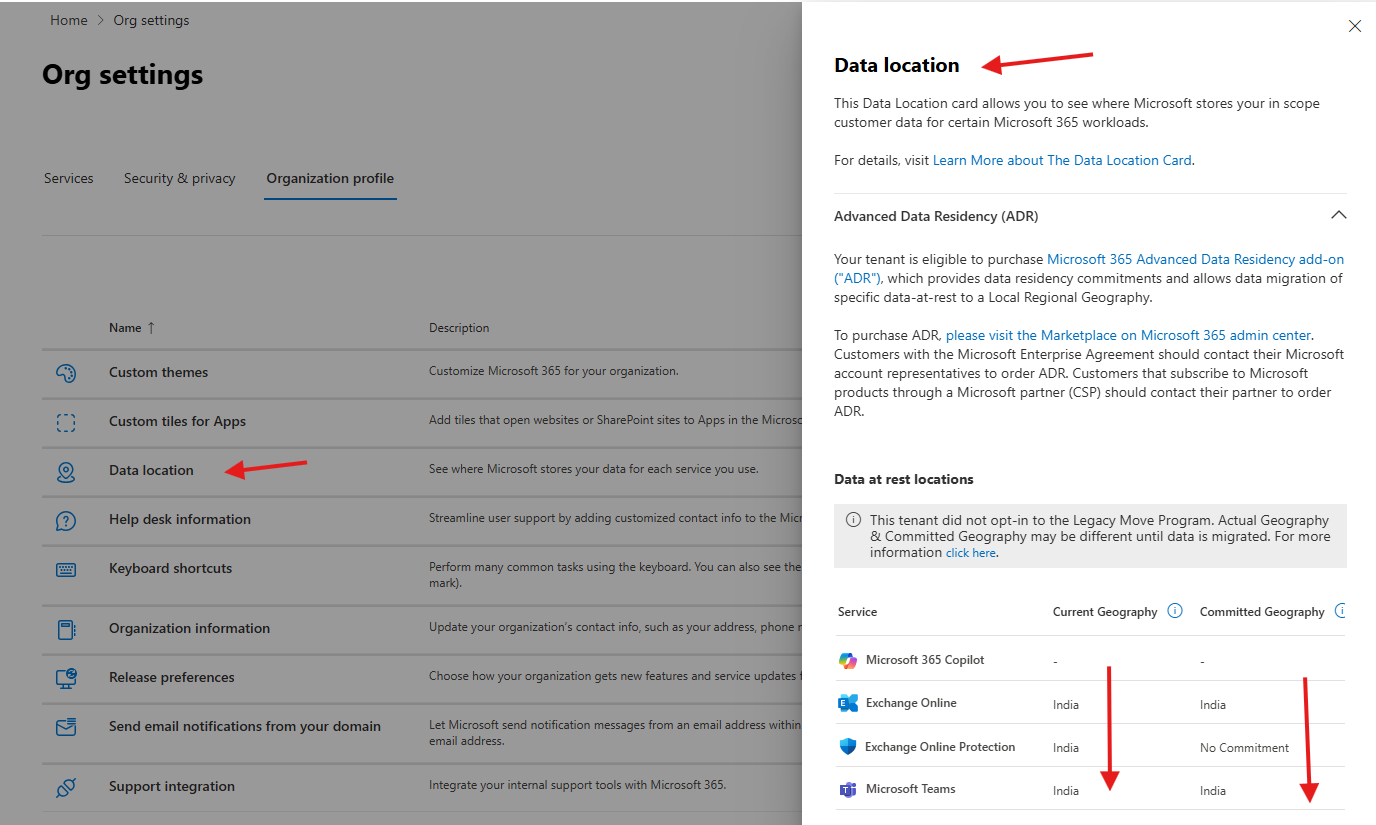This screenshot has width=1376, height=825.
Task: Click the Send email notifications envelope icon
Action: click(x=66, y=727)
